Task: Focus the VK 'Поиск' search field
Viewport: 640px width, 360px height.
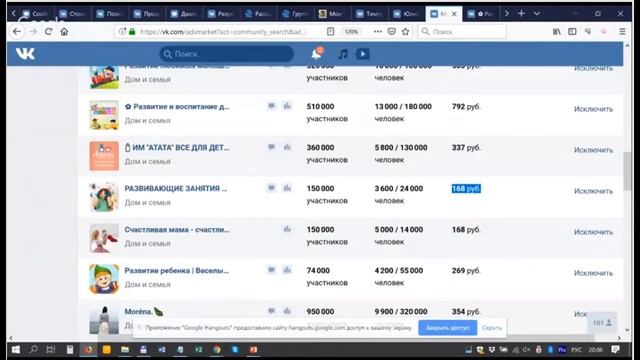Action: click(x=227, y=54)
